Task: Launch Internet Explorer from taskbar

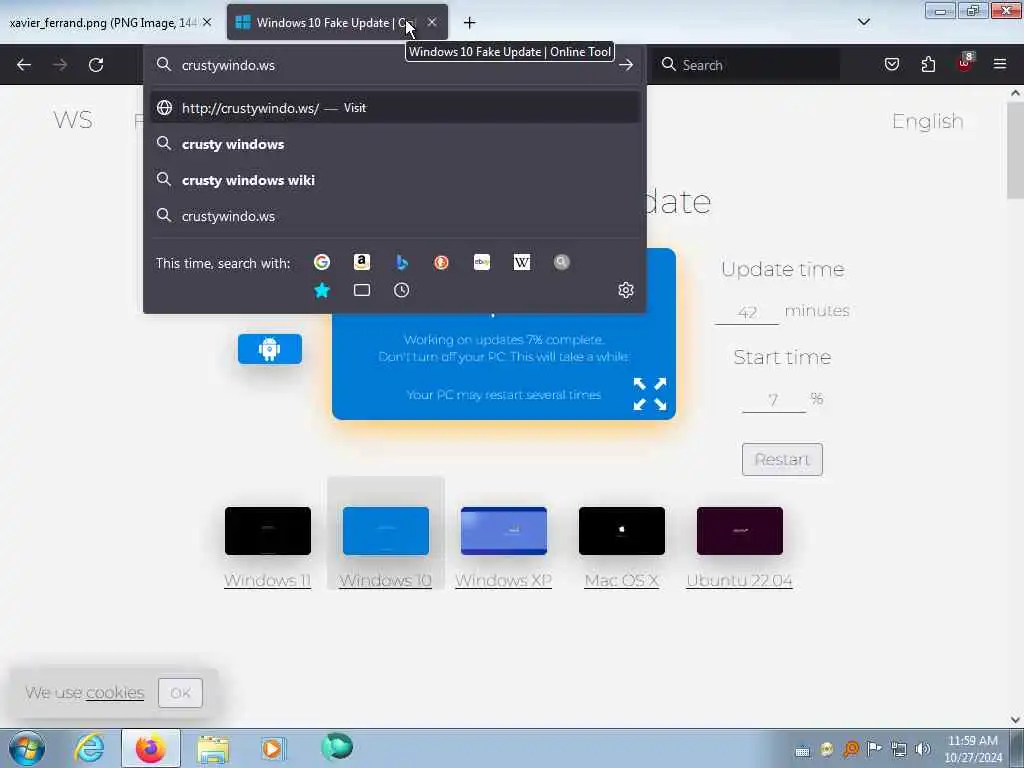Action: 89,748
